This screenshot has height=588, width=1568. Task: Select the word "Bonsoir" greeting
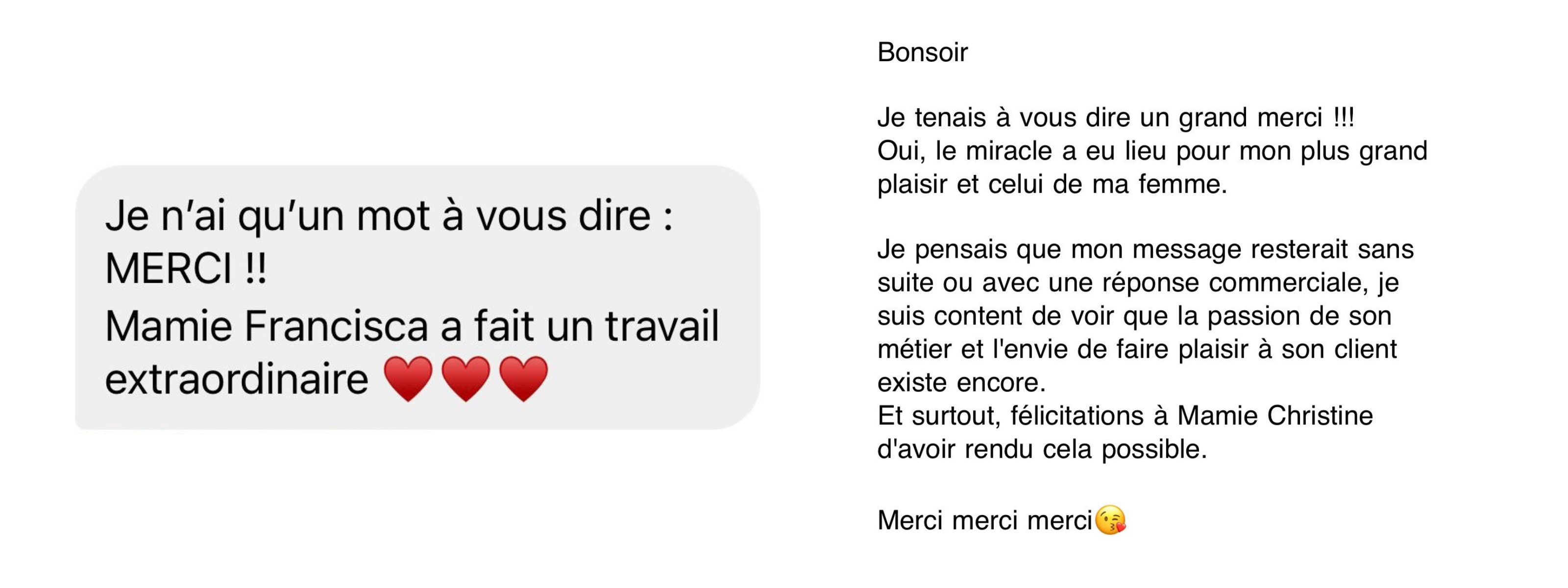click(922, 52)
